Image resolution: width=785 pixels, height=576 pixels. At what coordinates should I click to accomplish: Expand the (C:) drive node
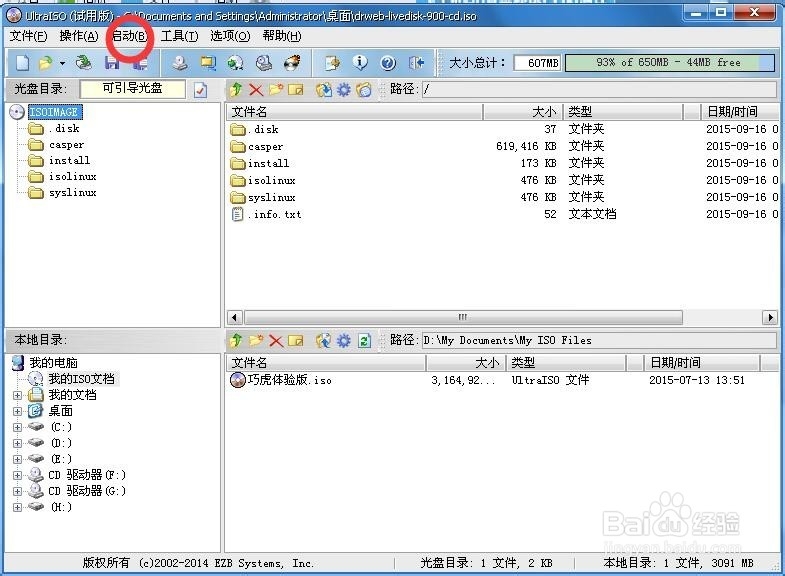coord(18,427)
